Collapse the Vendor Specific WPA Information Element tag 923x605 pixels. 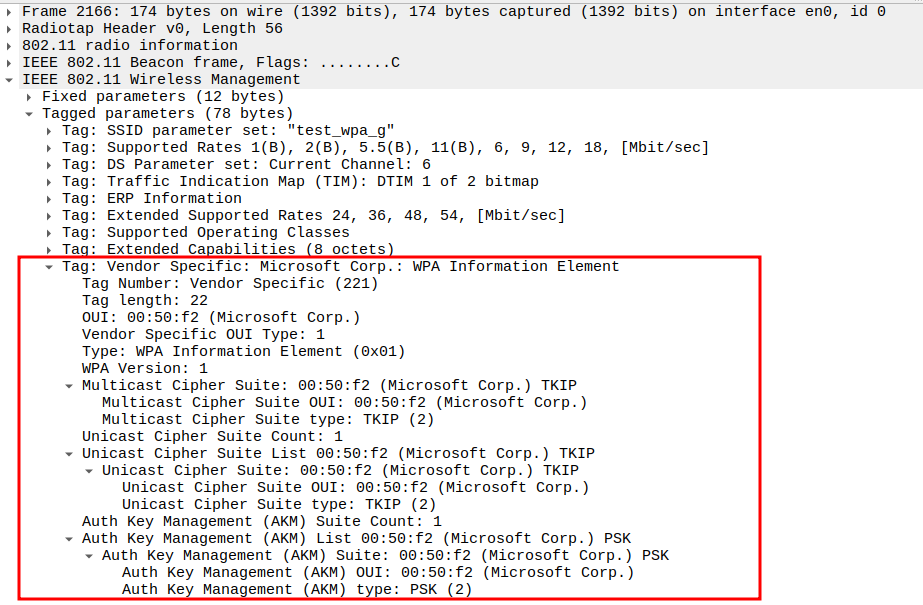50,266
